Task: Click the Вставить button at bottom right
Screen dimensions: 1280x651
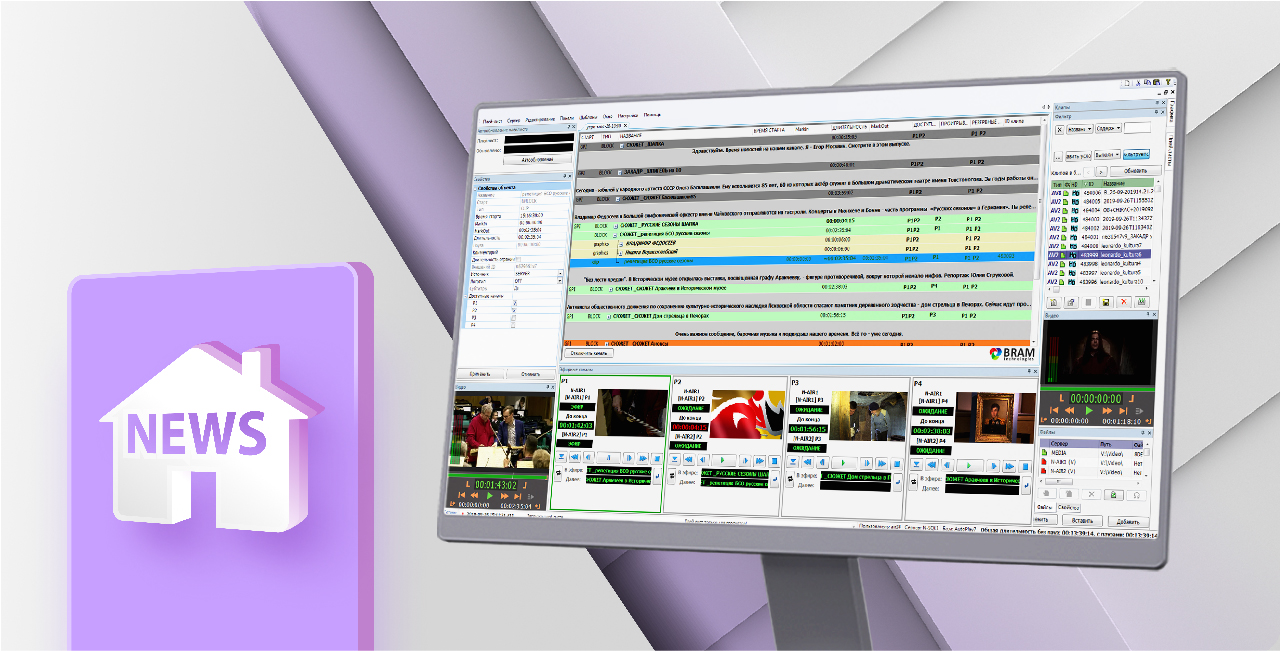Action: click(1084, 521)
